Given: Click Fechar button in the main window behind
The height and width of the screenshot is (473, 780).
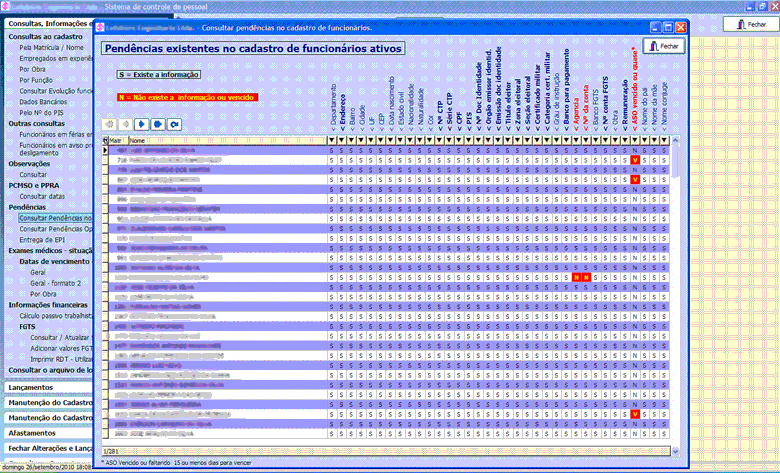Looking at the screenshot, I should pos(751,24).
